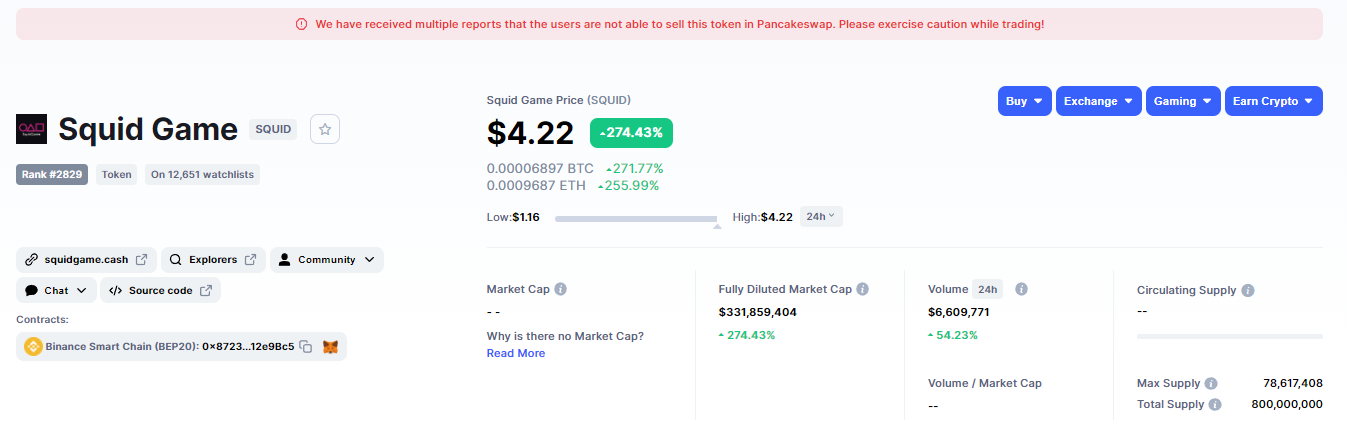Copy the BEP20 contract address
The width and height of the screenshot is (1347, 430).
pos(306,347)
